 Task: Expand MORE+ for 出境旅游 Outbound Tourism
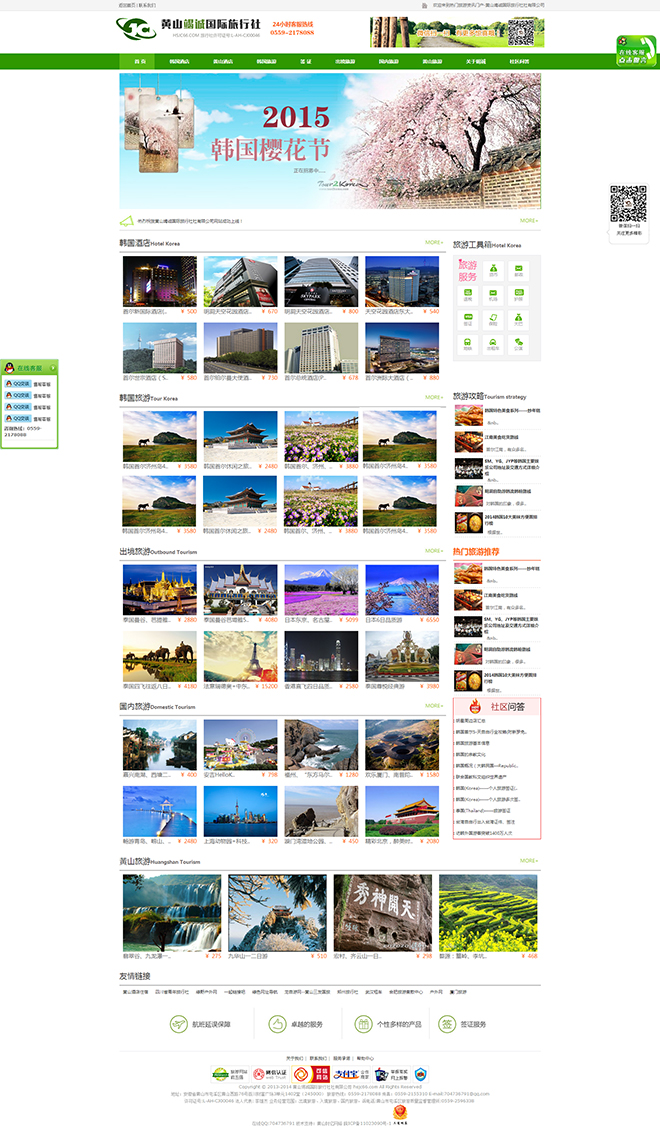click(x=433, y=551)
